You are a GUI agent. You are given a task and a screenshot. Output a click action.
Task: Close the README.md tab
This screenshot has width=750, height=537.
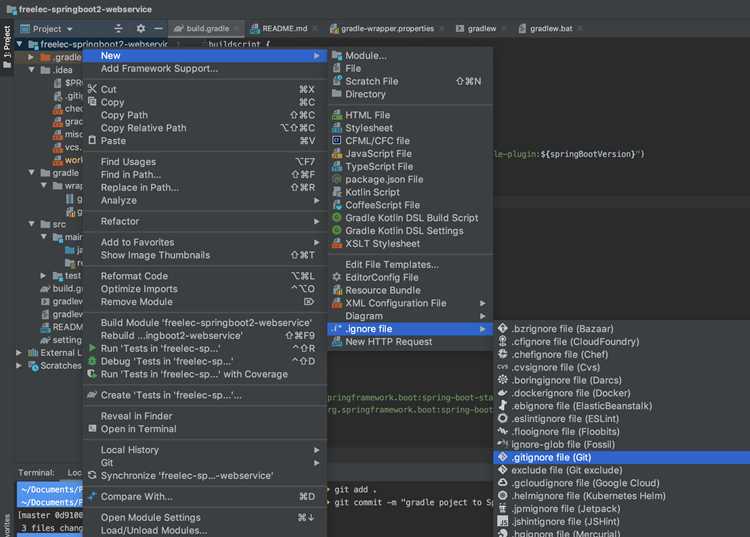point(315,29)
